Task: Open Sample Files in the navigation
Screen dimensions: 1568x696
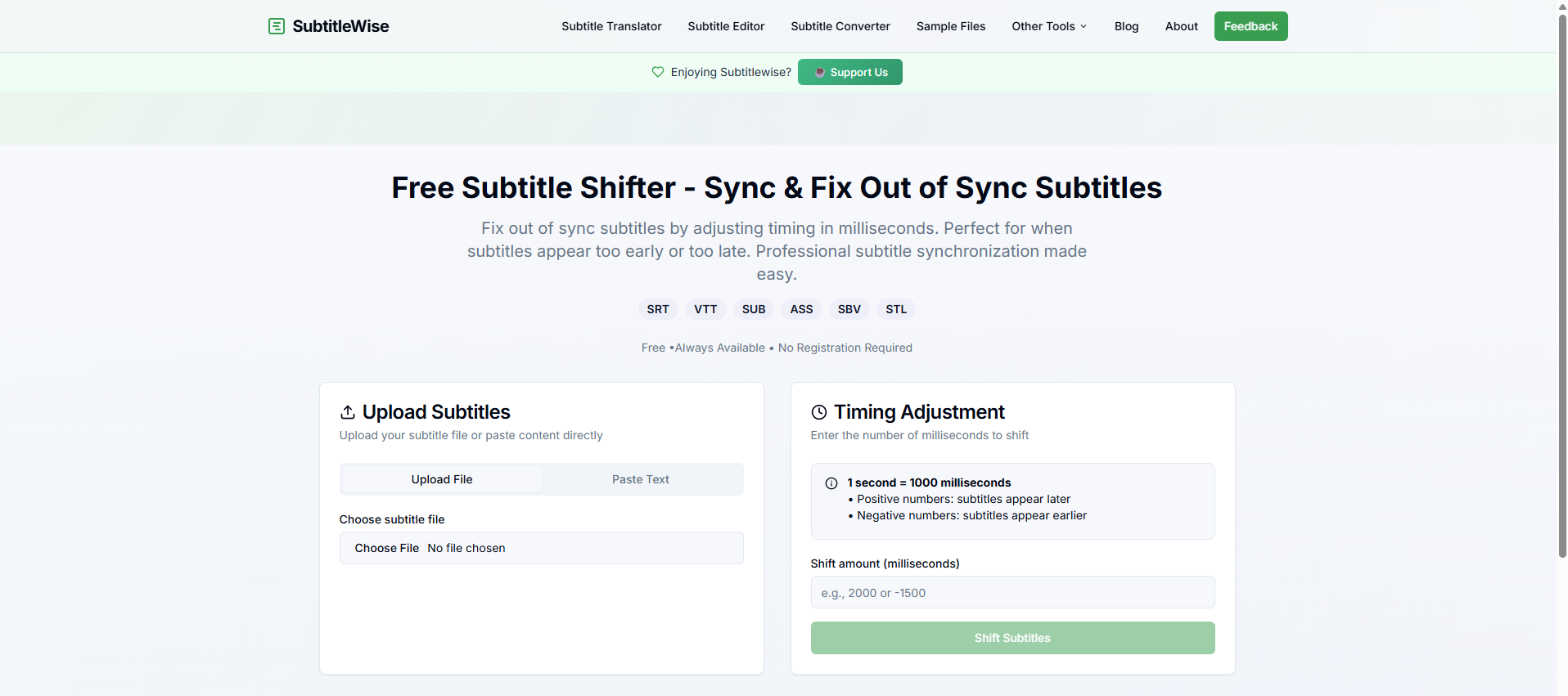Action: [951, 26]
